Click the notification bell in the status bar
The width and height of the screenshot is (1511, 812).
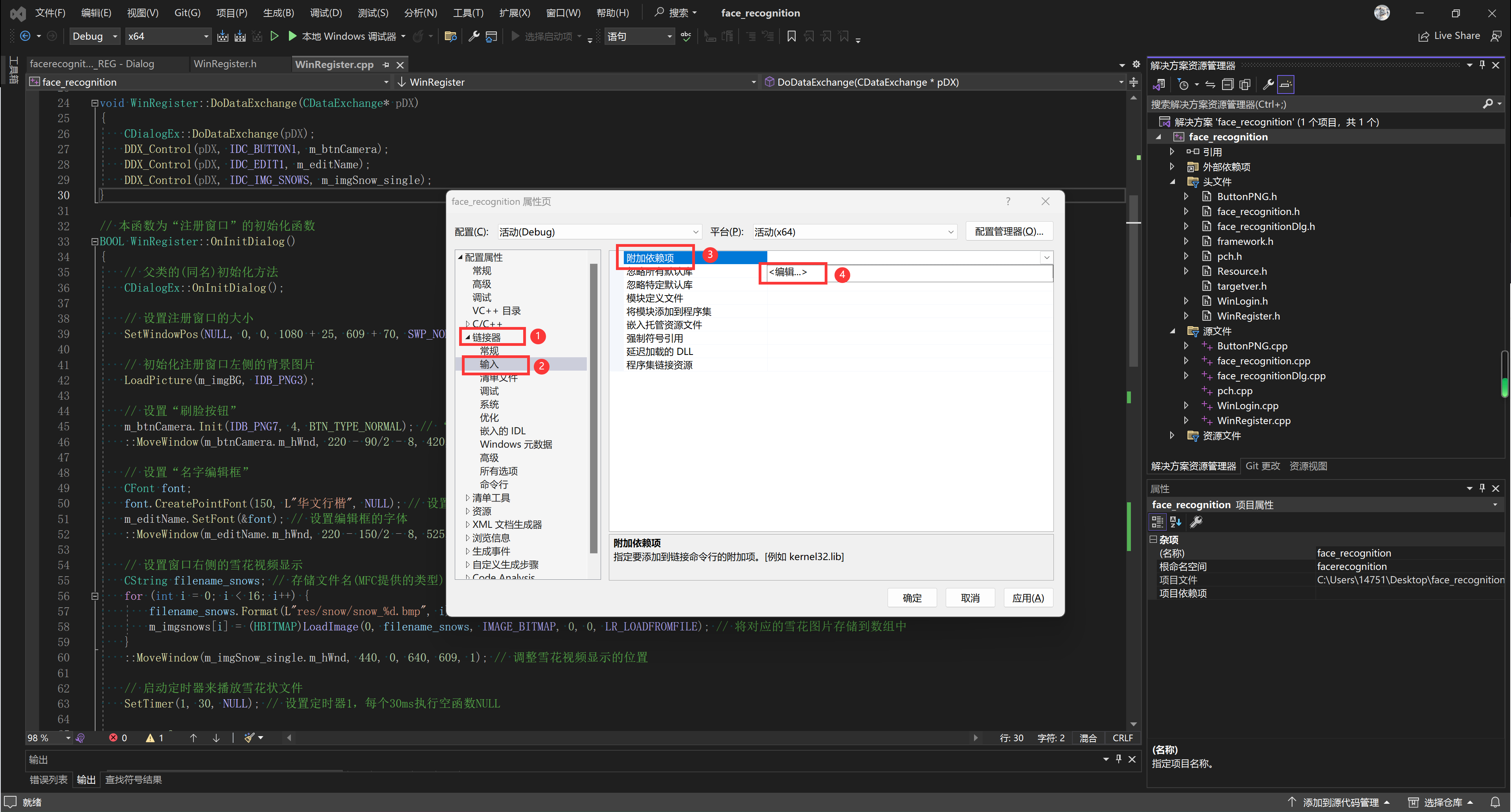1495,801
